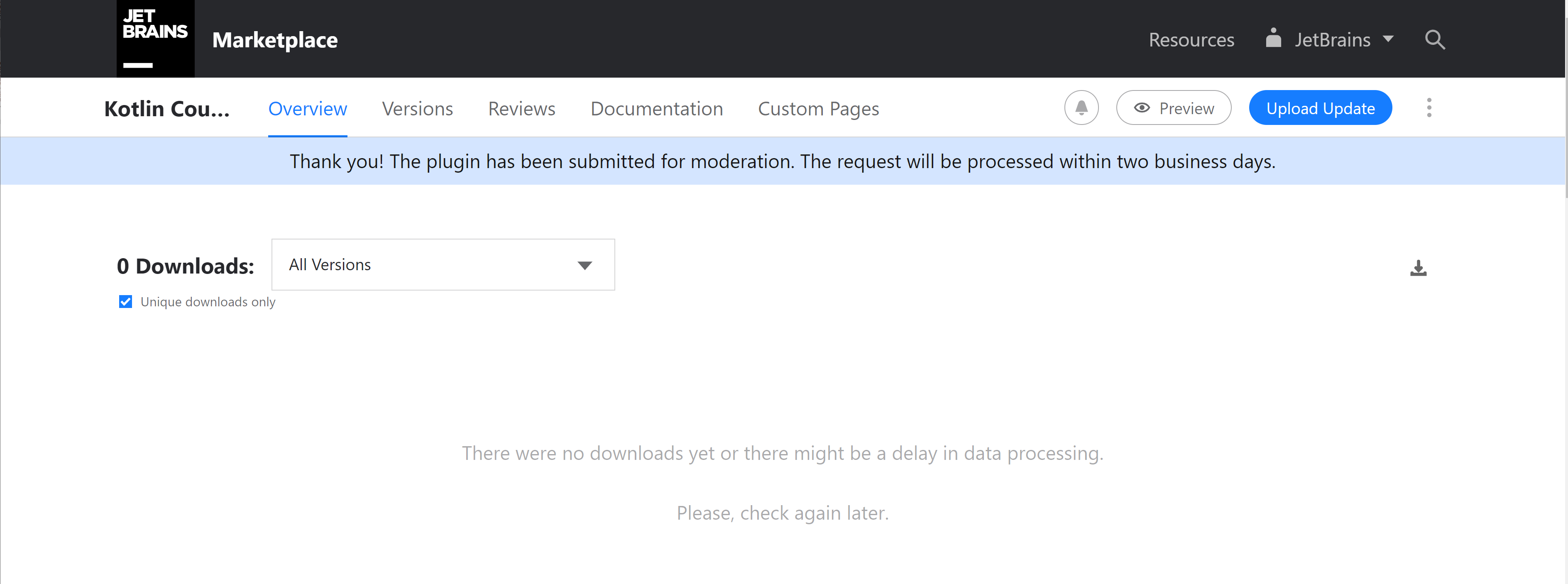Click the JetBrains logo icon

tap(155, 38)
